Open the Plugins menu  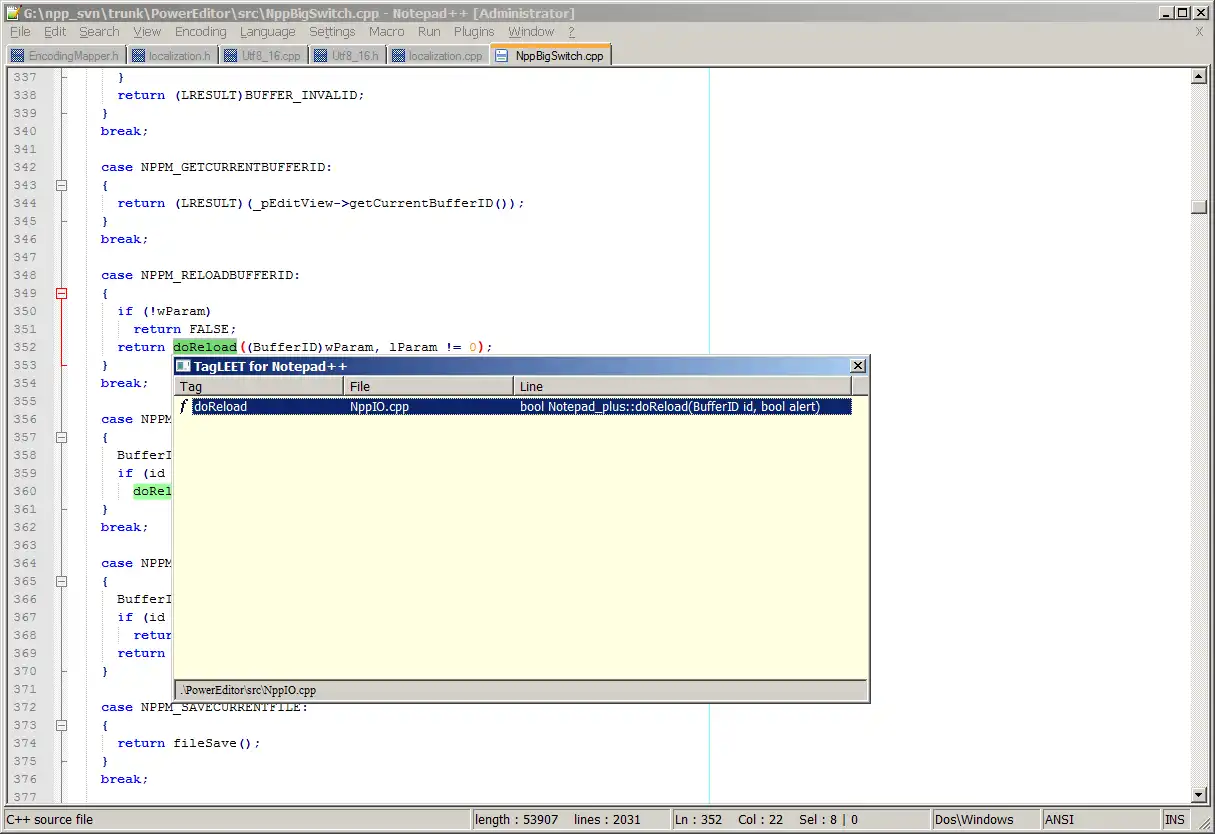tap(474, 32)
